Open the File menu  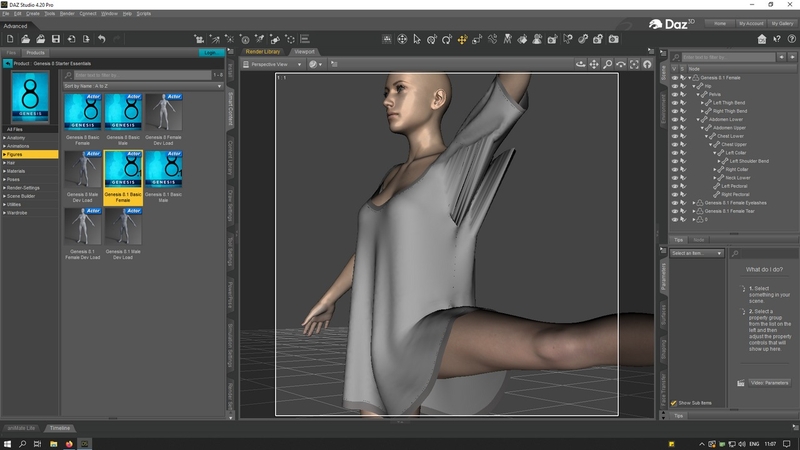6,14
